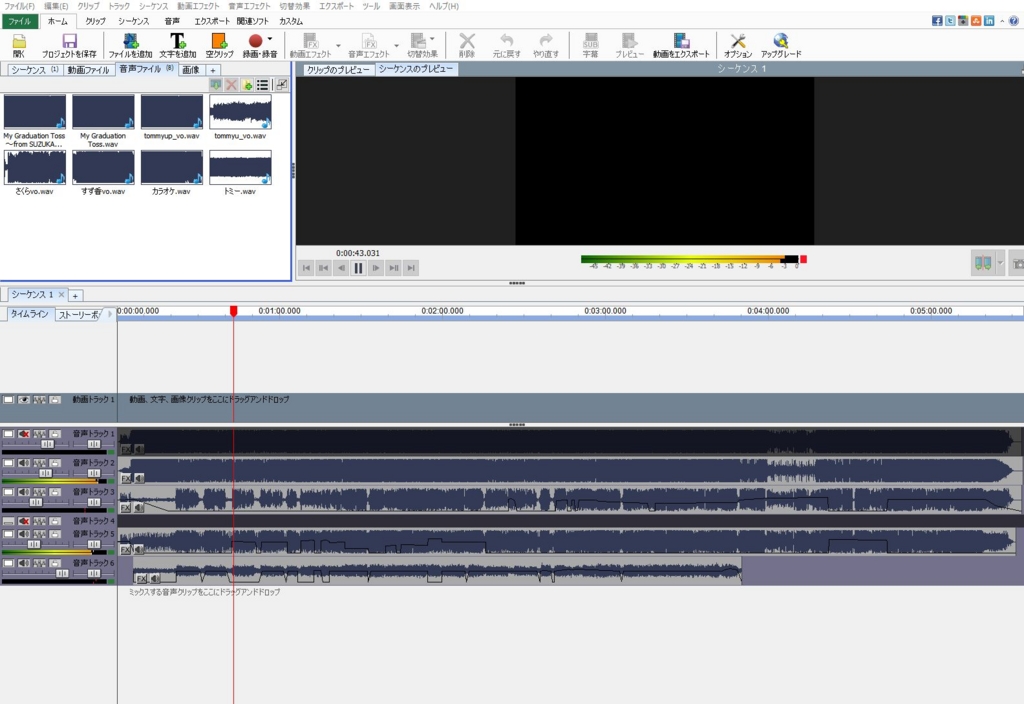1024x704 pixels.
Task: Mute 音声トラック 2
Action: click(x=24, y=463)
